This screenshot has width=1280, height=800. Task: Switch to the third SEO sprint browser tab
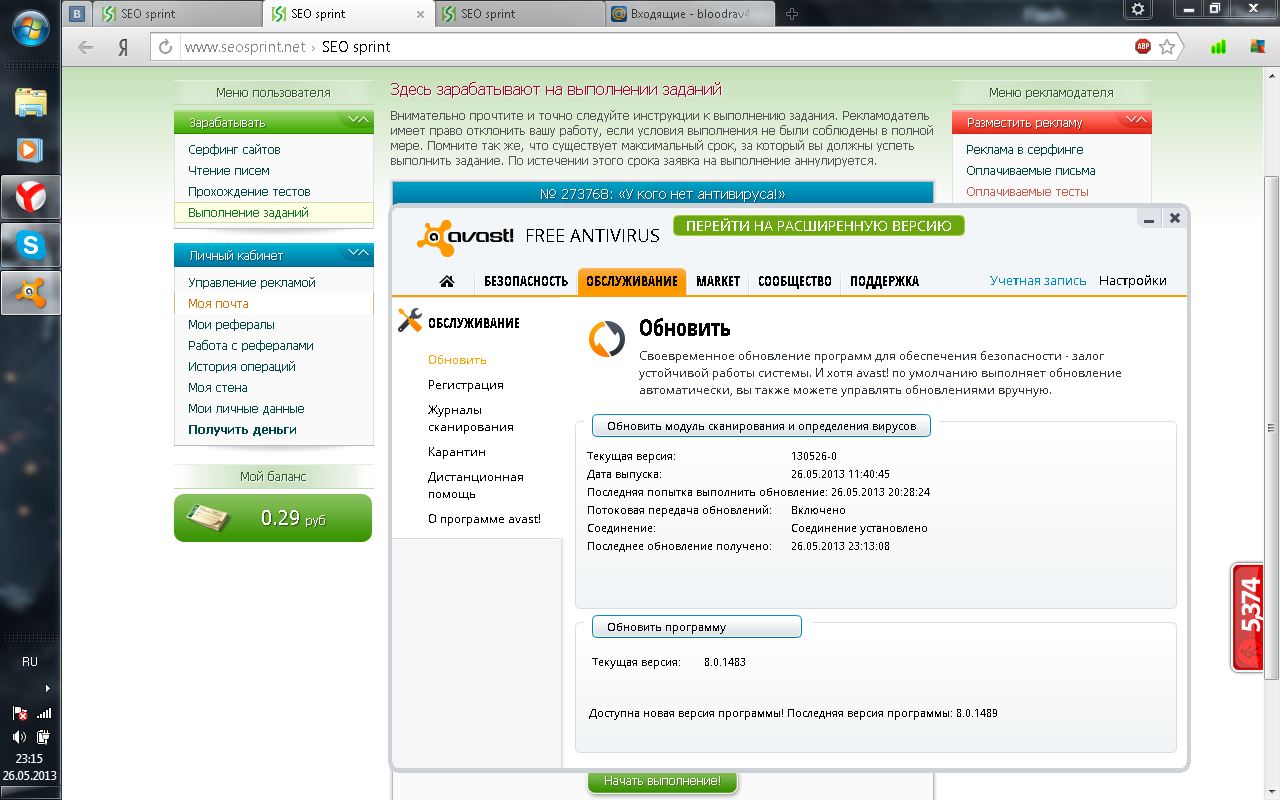[520, 14]
